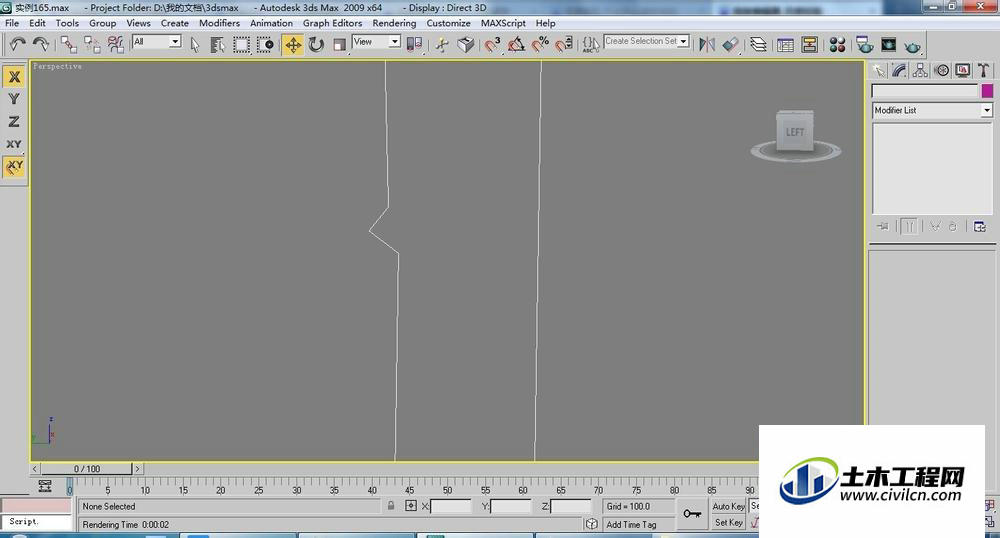Activate the Select and Move tool
1000x538 pixels.
click(293, 44)
